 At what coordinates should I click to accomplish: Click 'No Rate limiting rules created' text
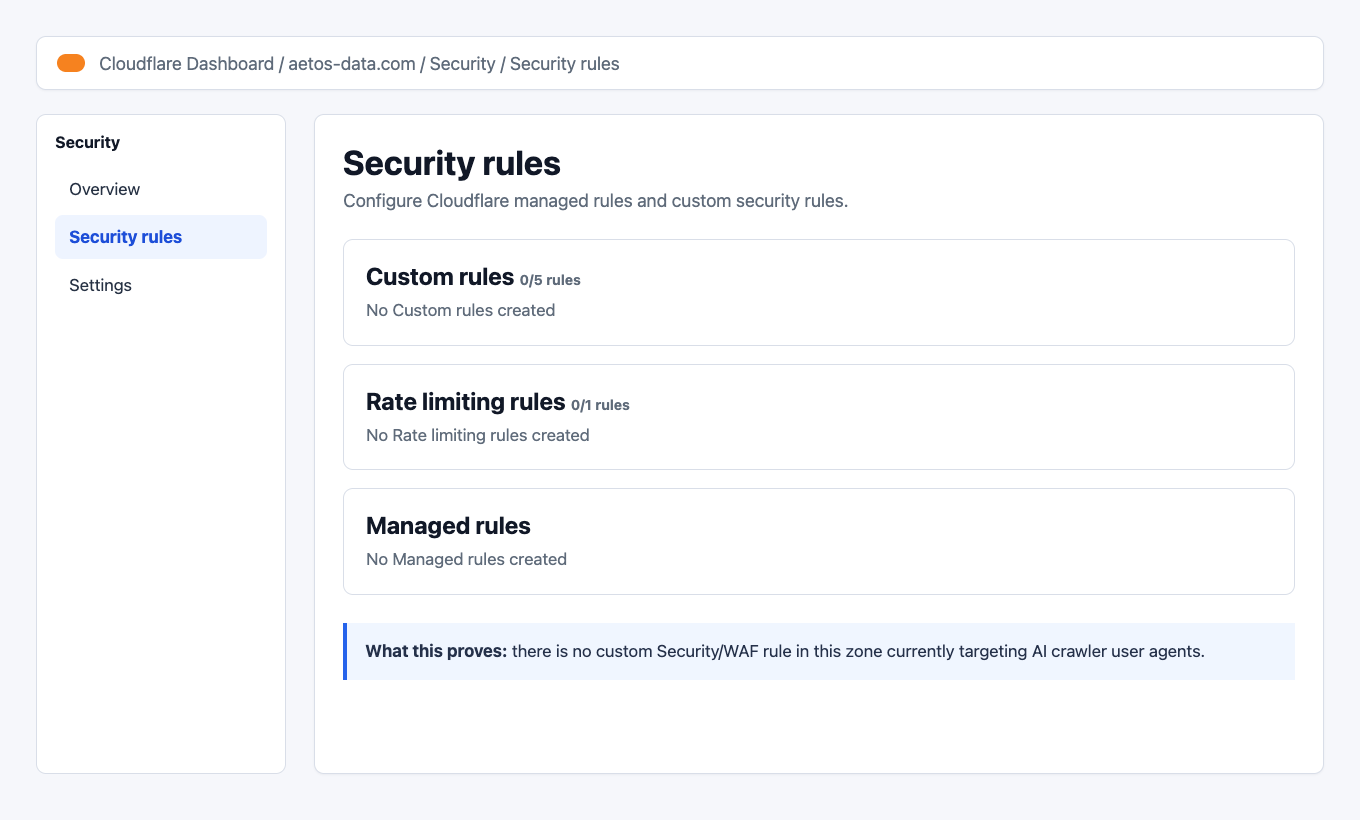coord(478,435)
